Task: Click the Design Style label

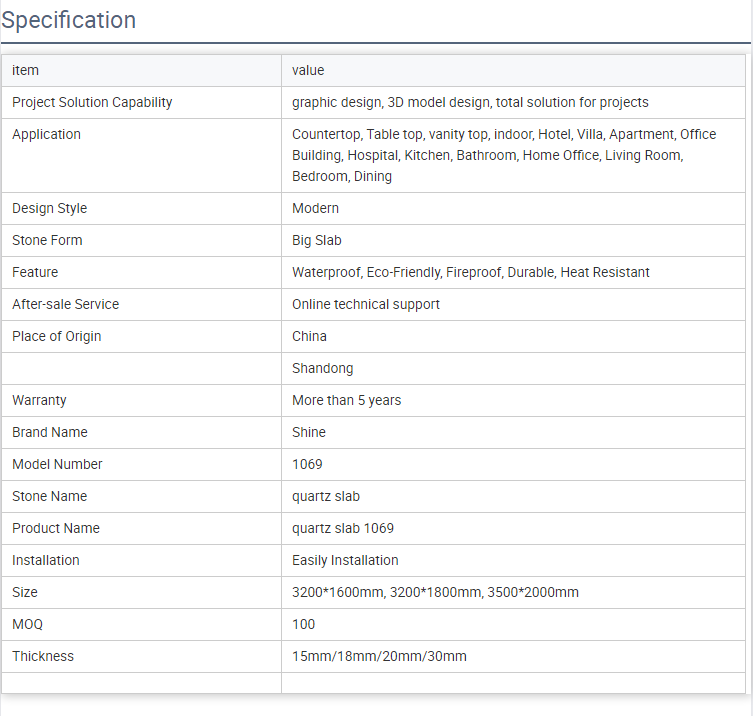Action: point(49,208)
